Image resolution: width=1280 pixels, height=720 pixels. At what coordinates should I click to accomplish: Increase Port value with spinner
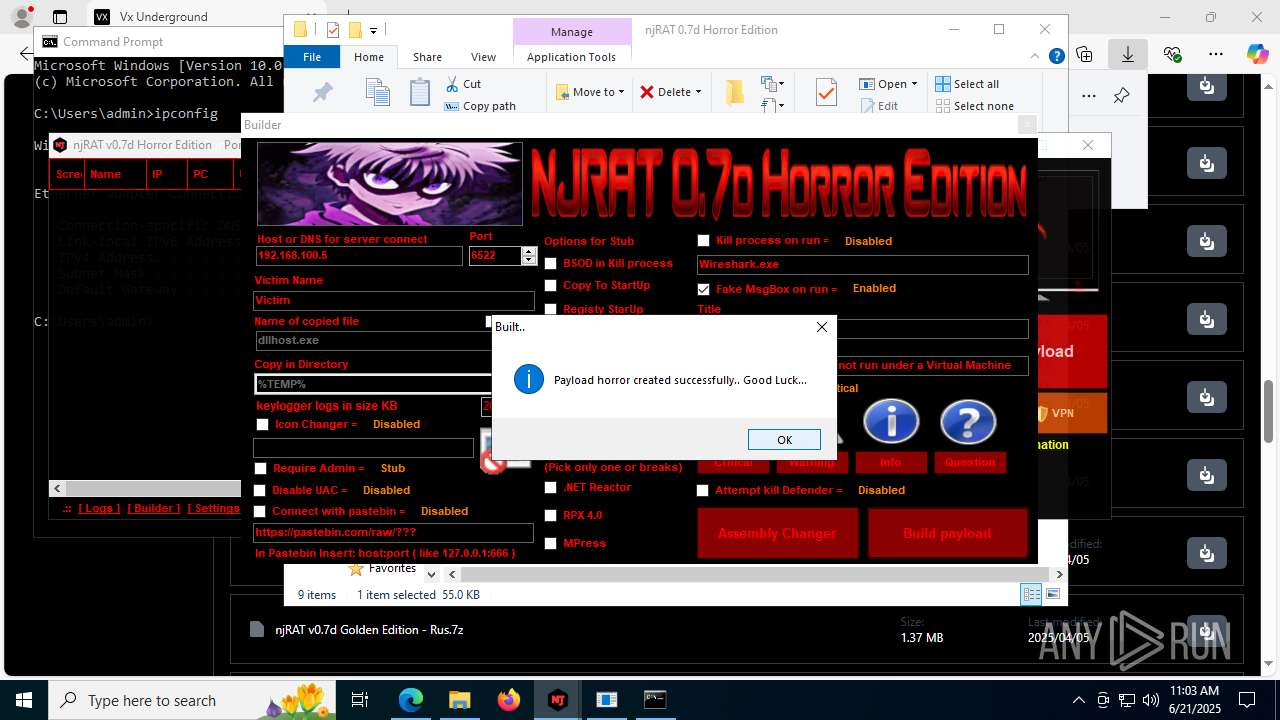529,251
